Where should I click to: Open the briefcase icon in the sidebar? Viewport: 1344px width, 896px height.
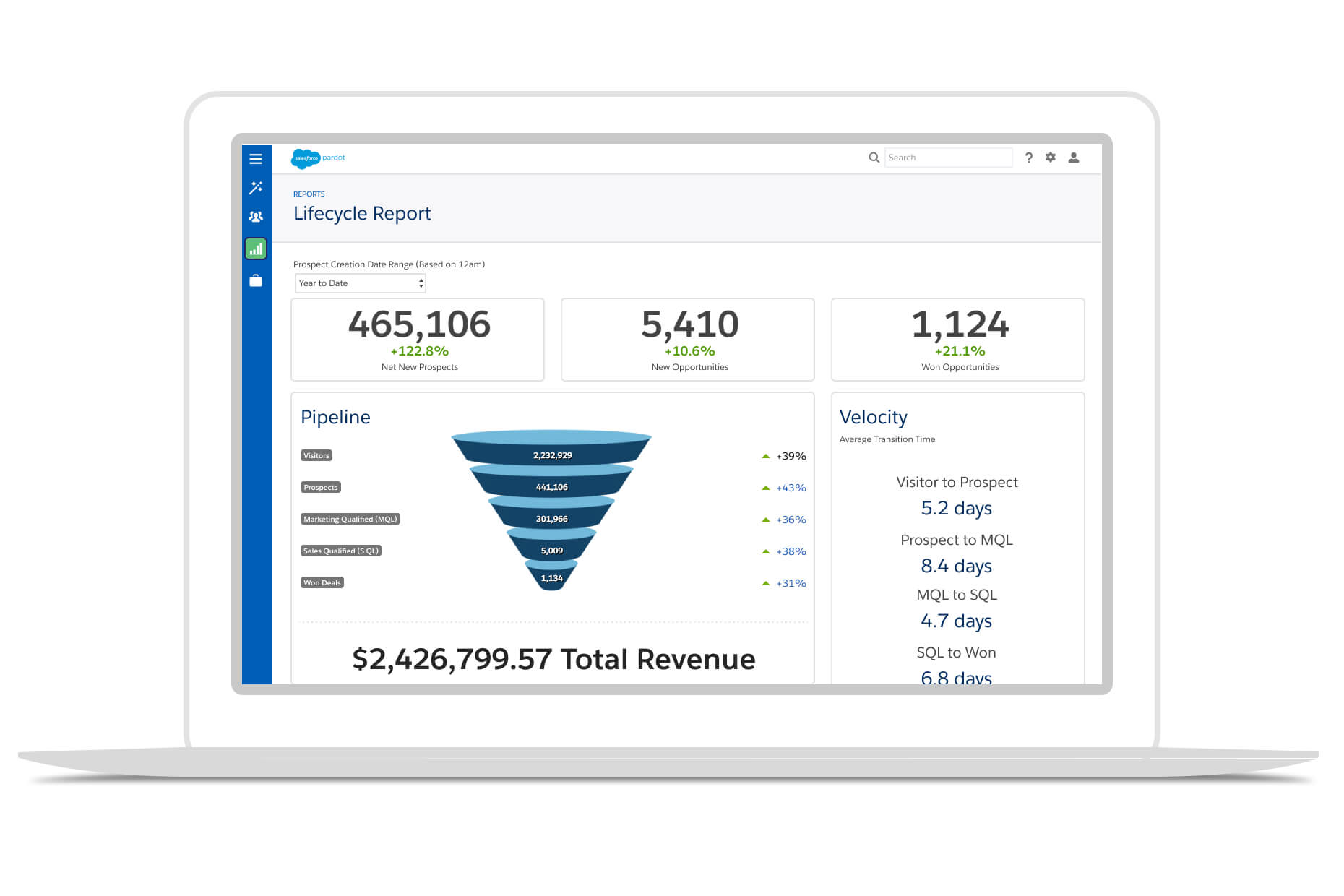(256, 280)
